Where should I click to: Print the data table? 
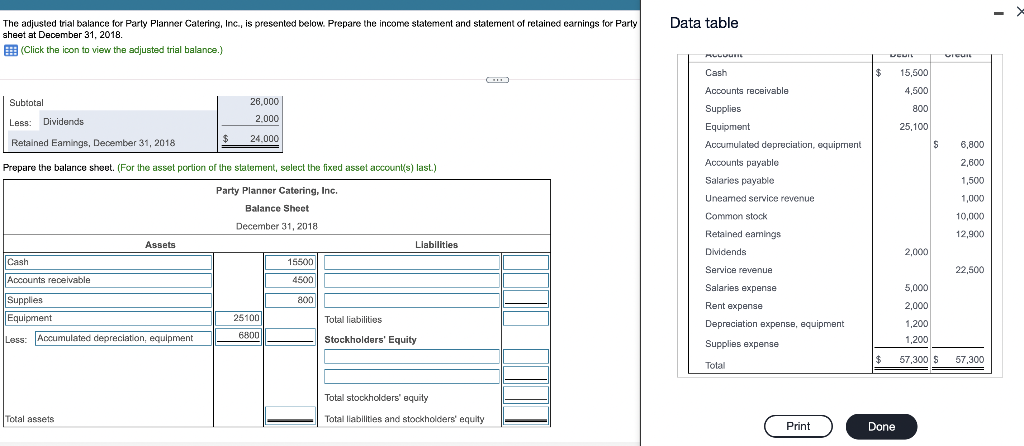798,426
